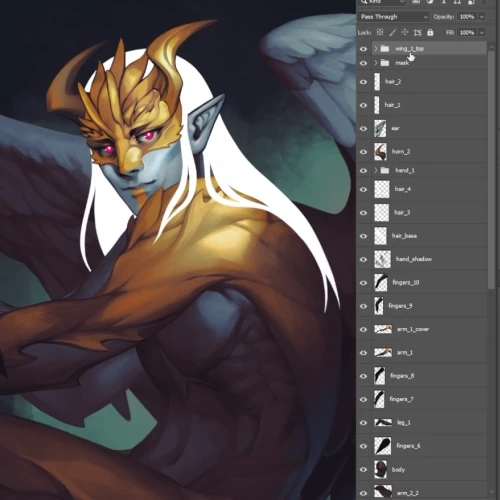The height and width of the screenshot is (500, 500).
Task: Hide the hair_4 layer
Action: click(x=363, y=189)
